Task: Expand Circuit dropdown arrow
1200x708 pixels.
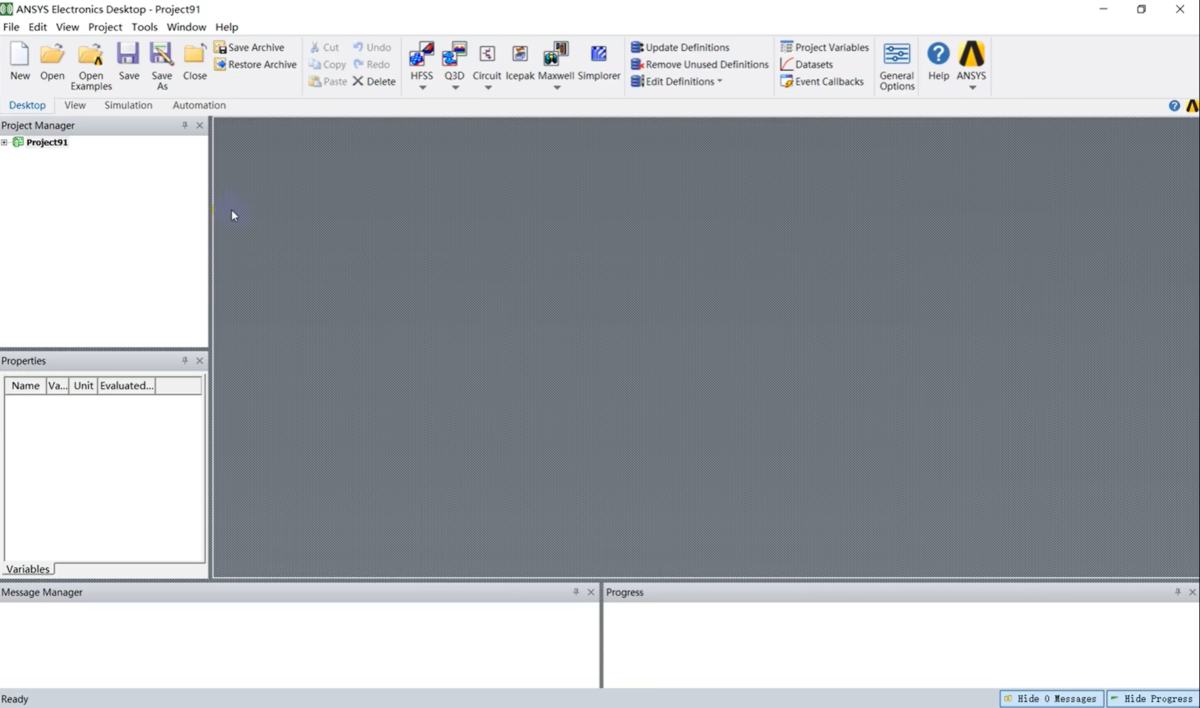Action: tap(488, 88)
